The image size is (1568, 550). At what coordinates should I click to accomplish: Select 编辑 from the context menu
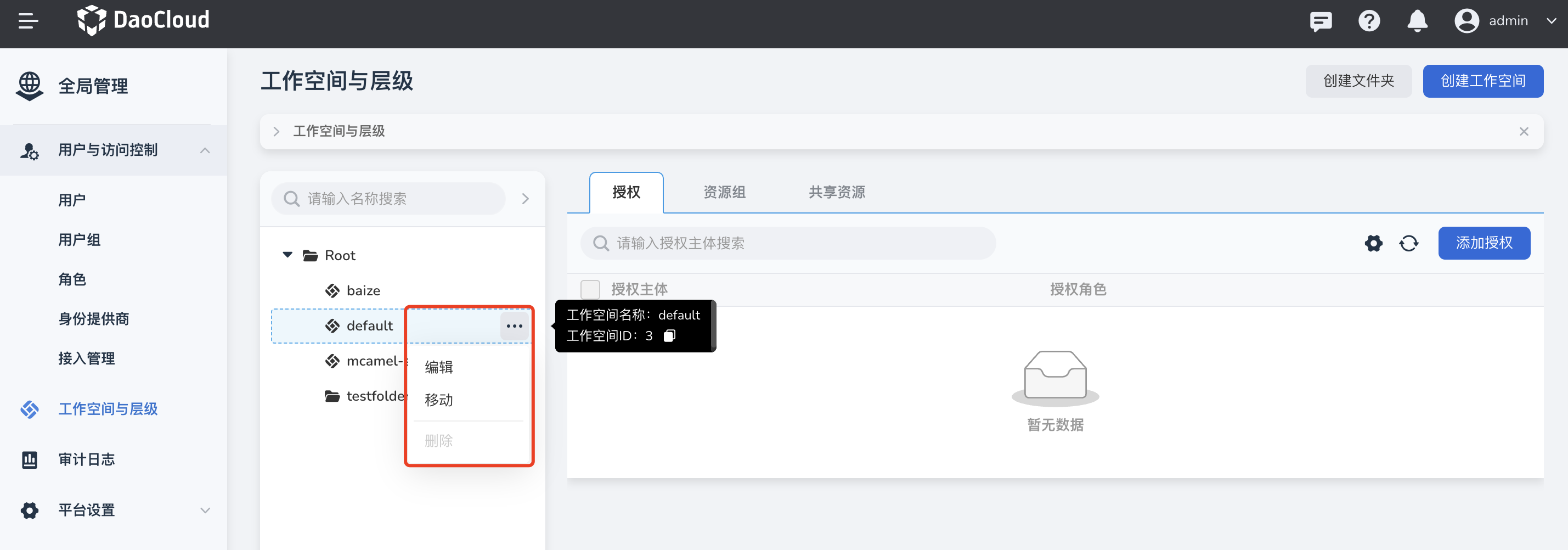439,367
